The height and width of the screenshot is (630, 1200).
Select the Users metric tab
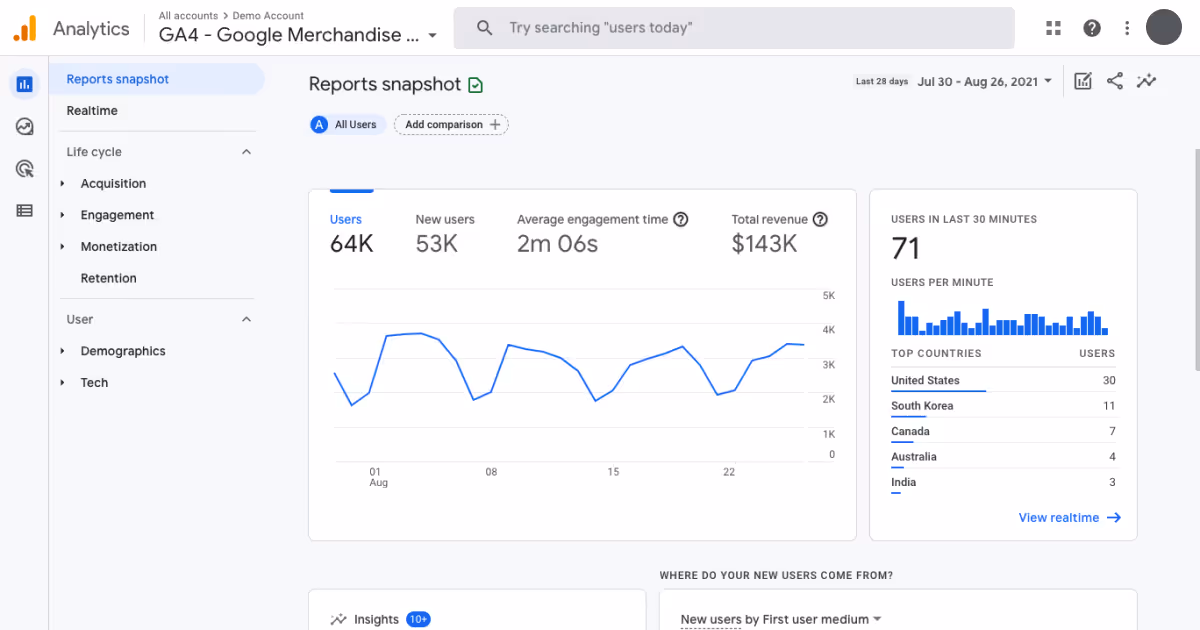tap(351, 233)
